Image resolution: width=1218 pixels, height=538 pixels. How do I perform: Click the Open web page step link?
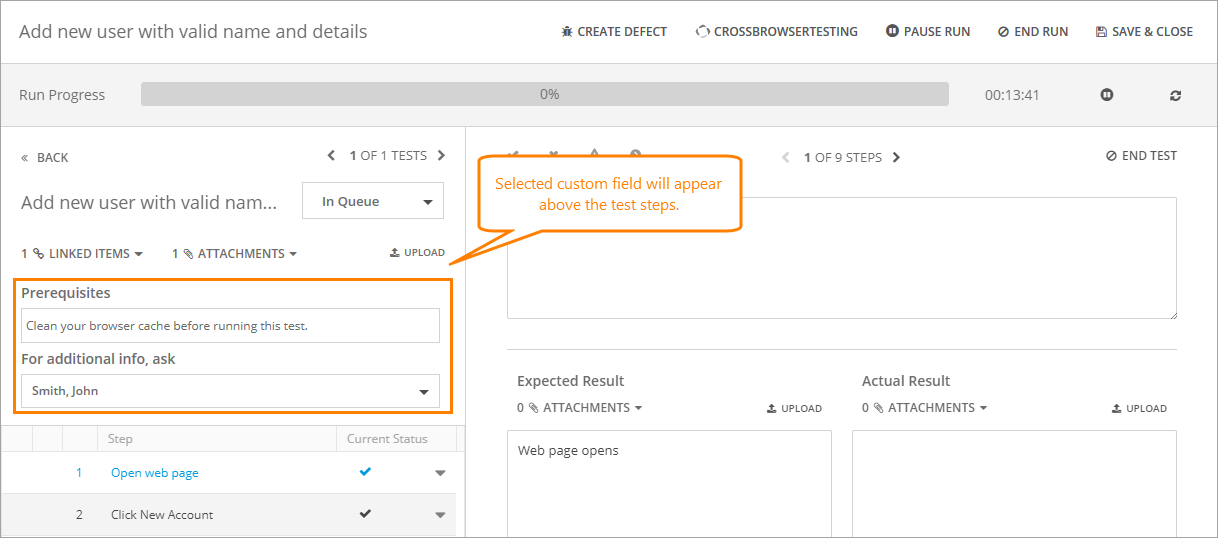[x=155, y=473]
